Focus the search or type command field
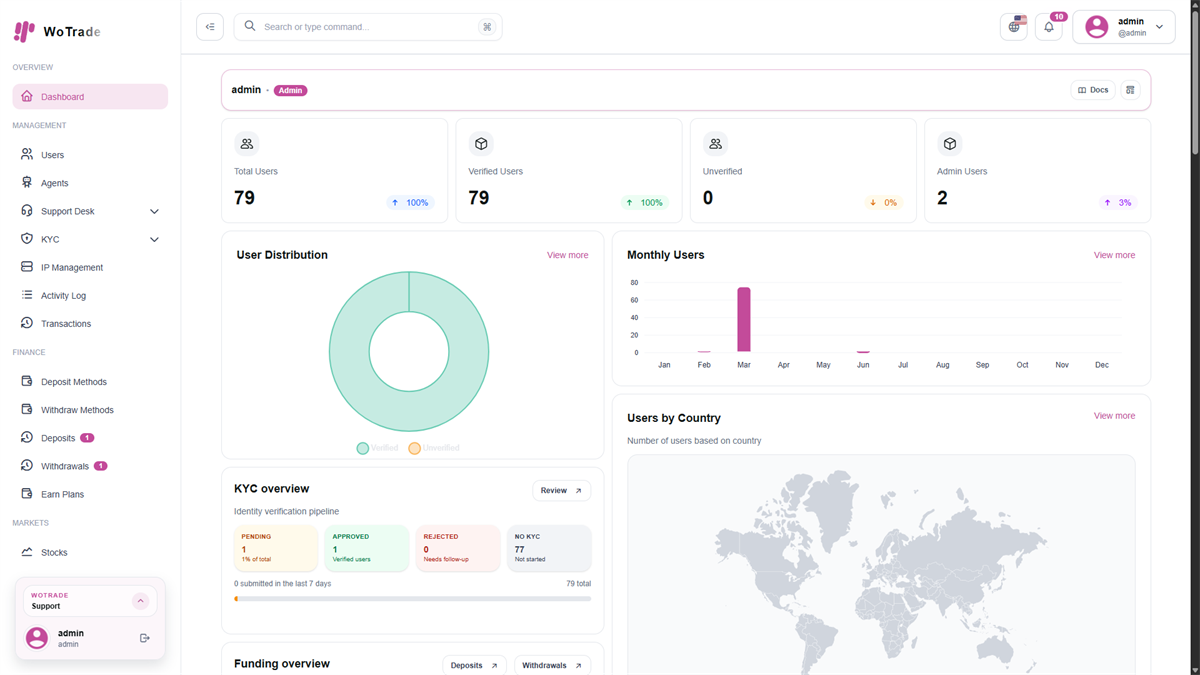 (368, 27)
